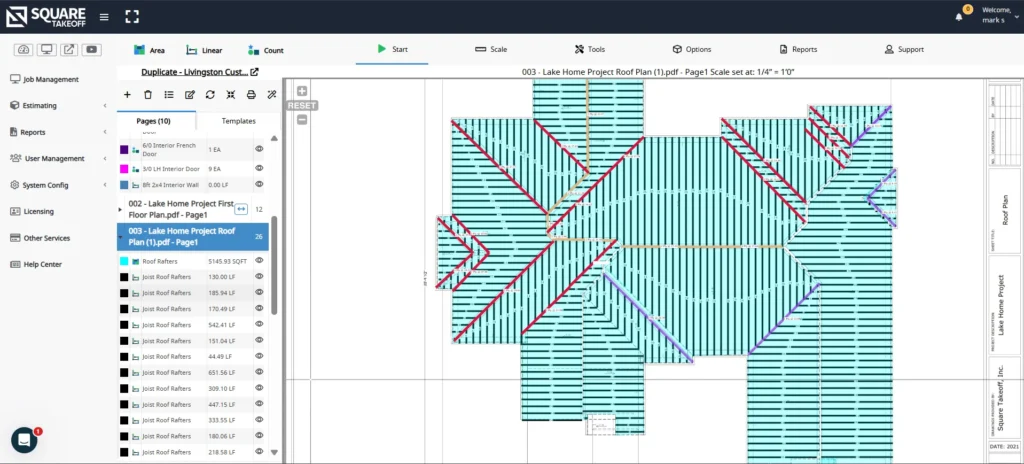Hide the 3/0 LH Interior Door takeoff
Viewport: 1024px width, 464px height.
point(259,169)
